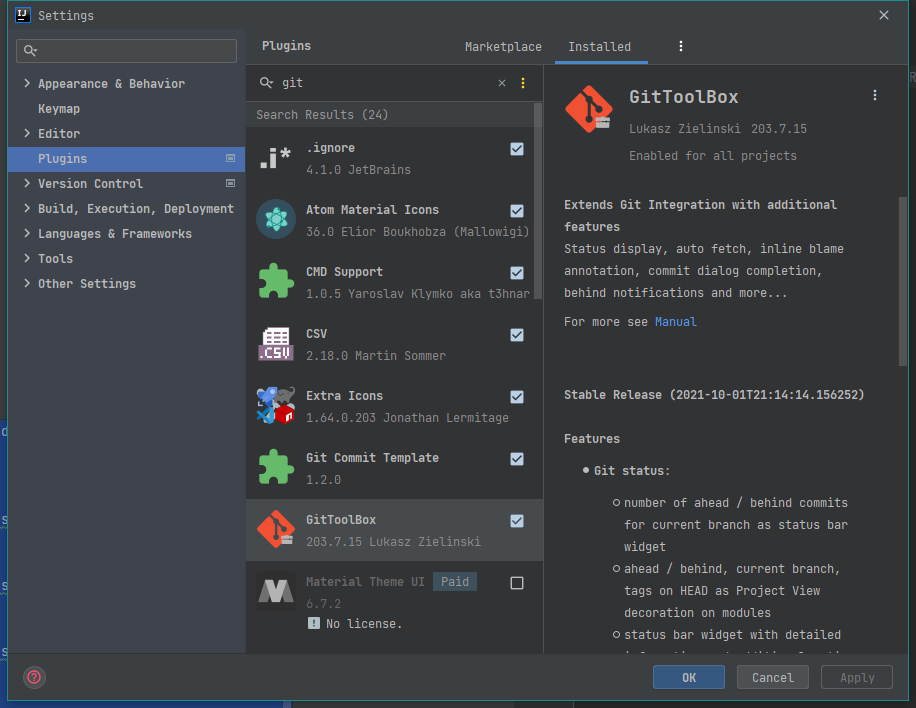916x708 pixels.
Task: Select the Keymap settings entry
Action: pyautogui.click(x=59, y=109)
